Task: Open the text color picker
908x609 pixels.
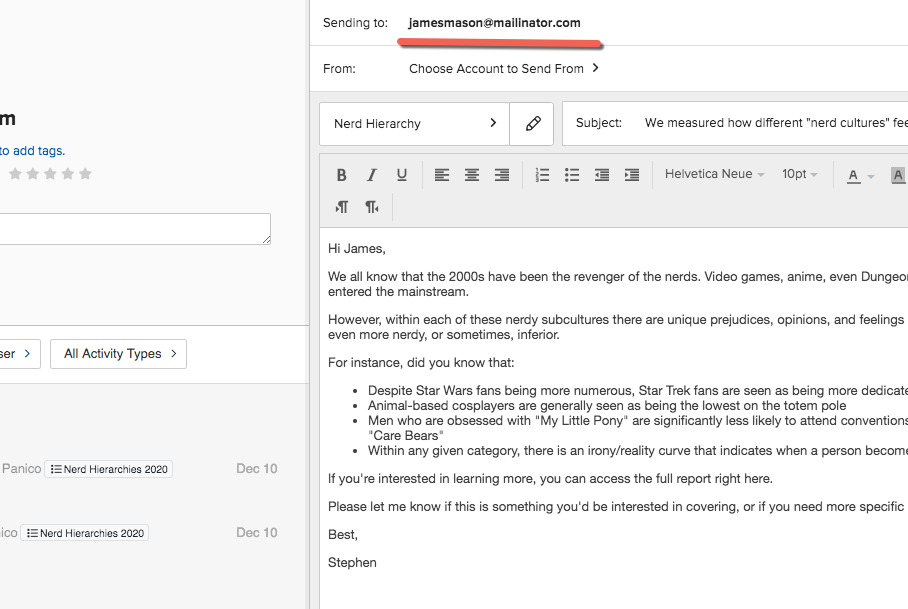Action: [859, 175]
